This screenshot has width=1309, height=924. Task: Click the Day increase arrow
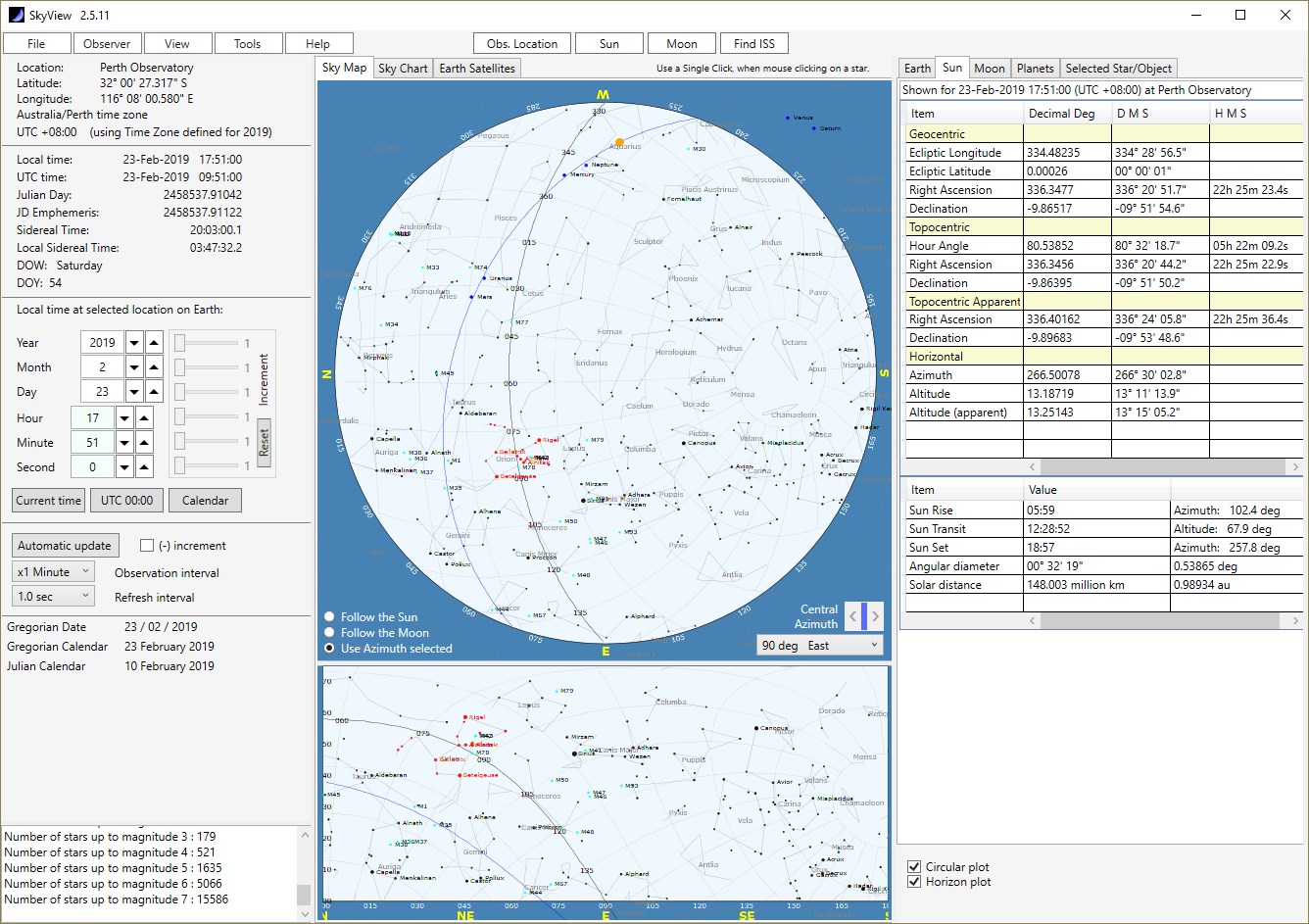point(154,392)
